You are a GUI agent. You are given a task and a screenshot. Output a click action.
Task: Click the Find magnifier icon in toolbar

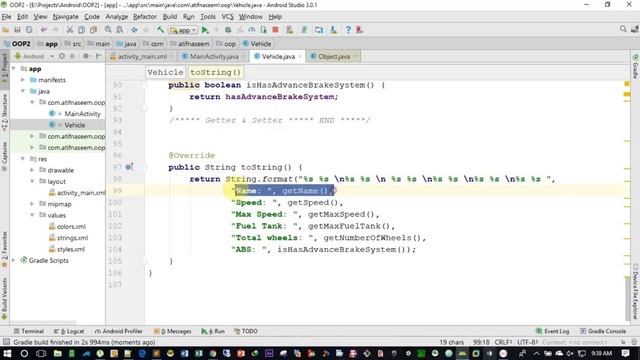pos(108,30)
